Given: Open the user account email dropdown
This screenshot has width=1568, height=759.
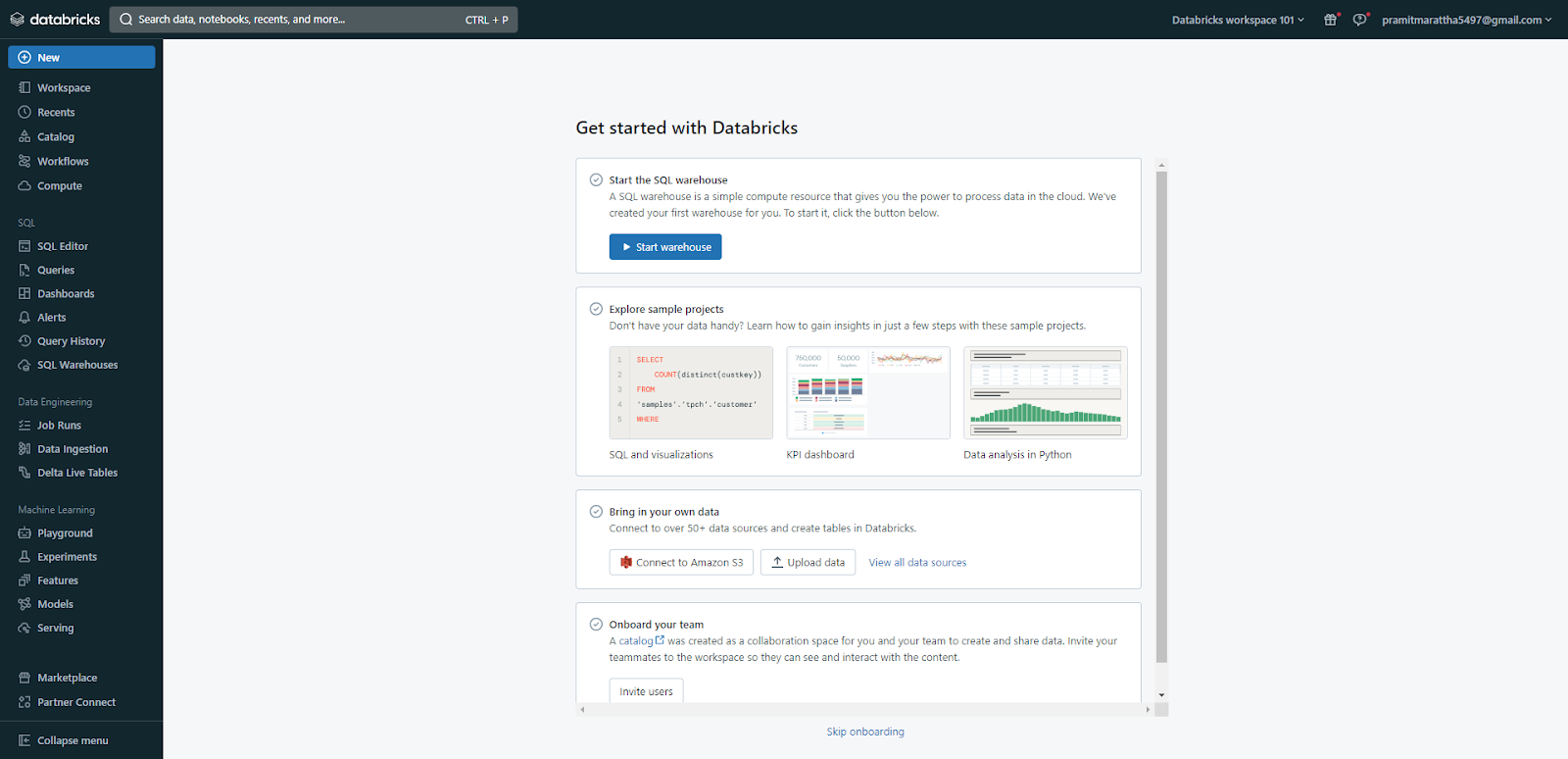Looking at the screenshot, I should (1467, 20).
